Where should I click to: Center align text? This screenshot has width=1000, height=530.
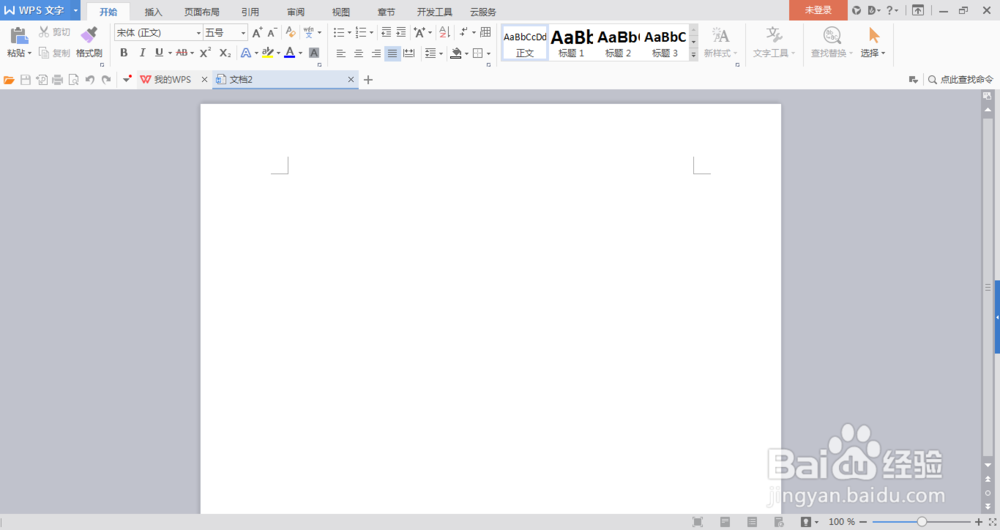pos(358,54)
